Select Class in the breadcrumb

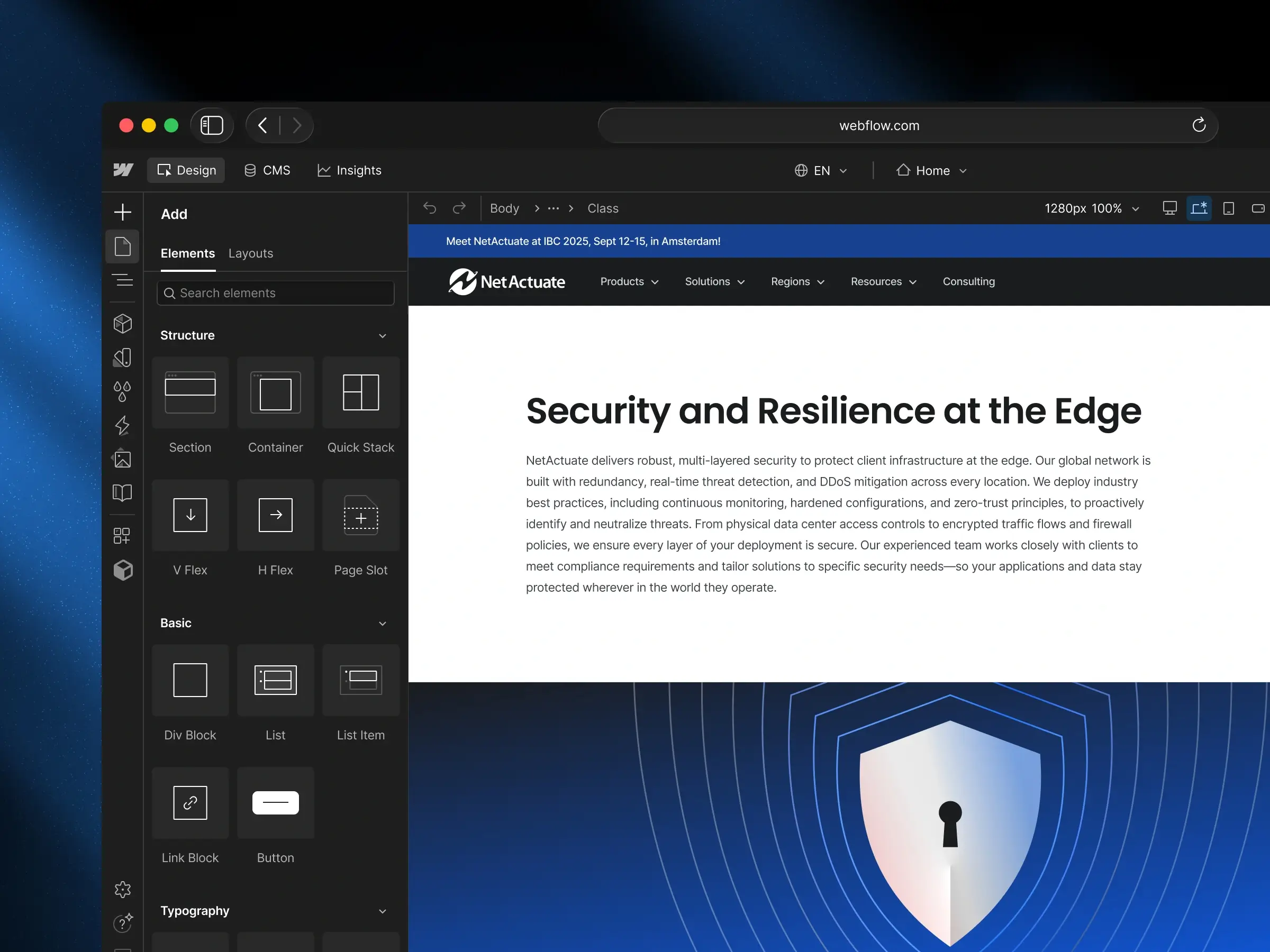click(x=603, y=208)
